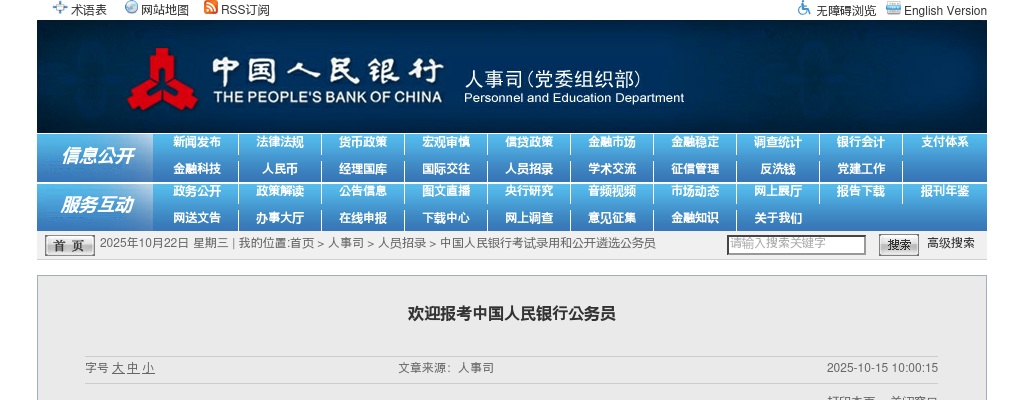Select large font size 大

pos(118,368)
